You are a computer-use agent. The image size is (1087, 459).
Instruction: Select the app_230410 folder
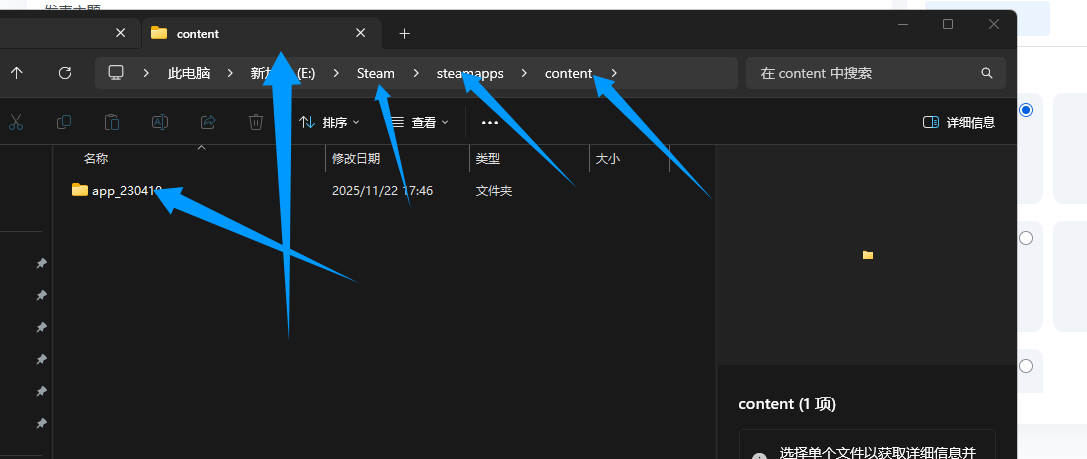[125, 190]
